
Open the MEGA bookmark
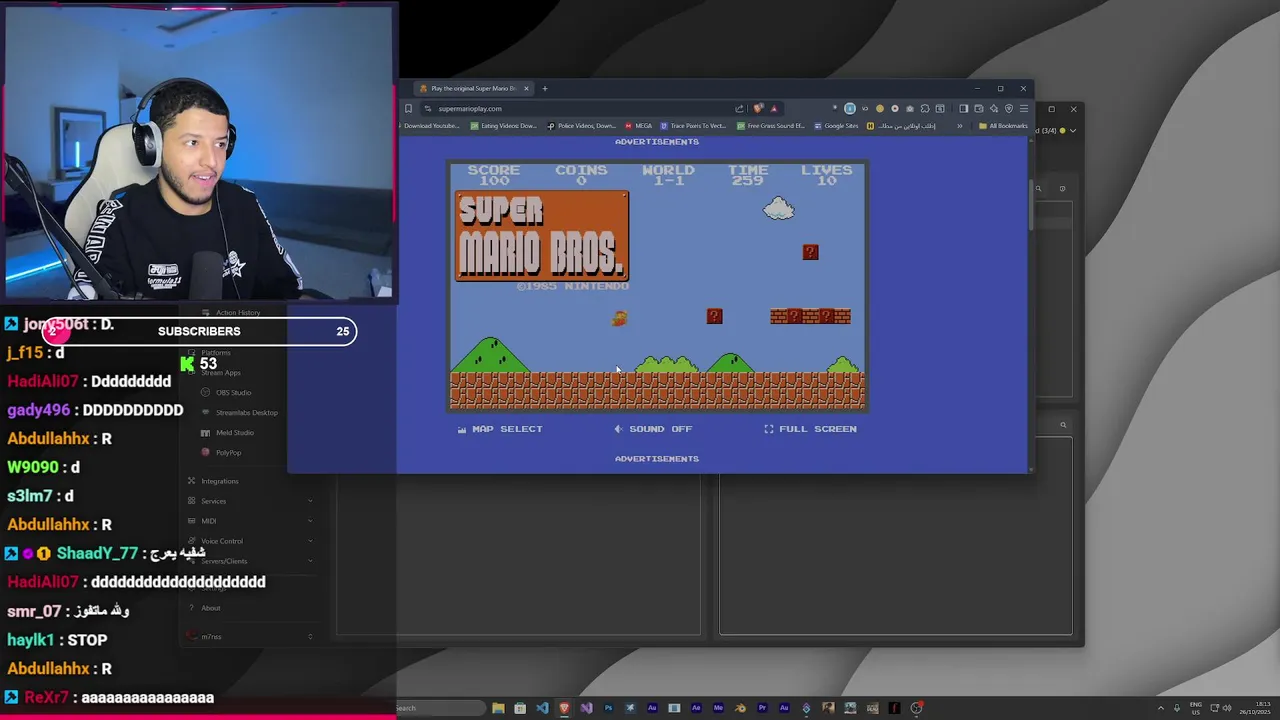638,126
